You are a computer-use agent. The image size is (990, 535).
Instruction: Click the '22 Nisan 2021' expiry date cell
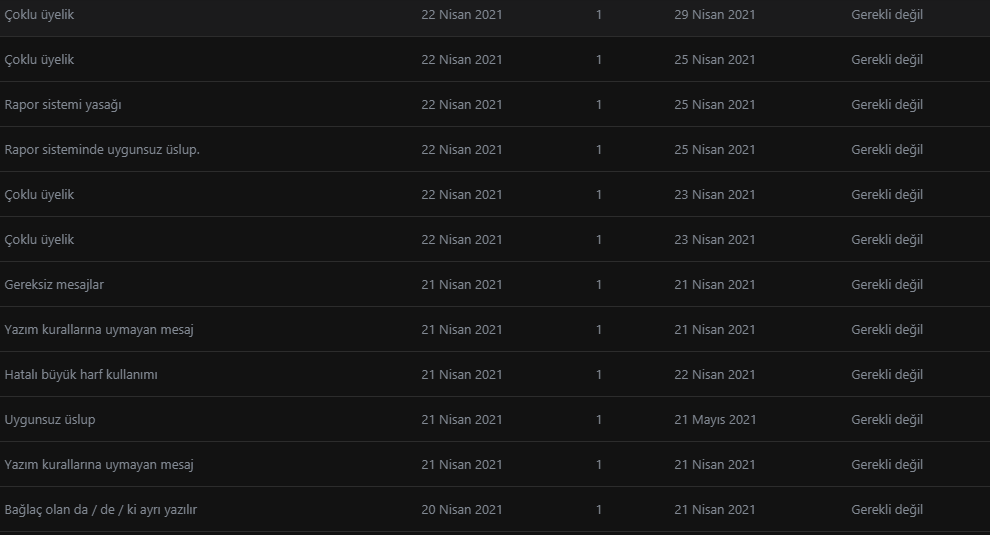(714, 375)
